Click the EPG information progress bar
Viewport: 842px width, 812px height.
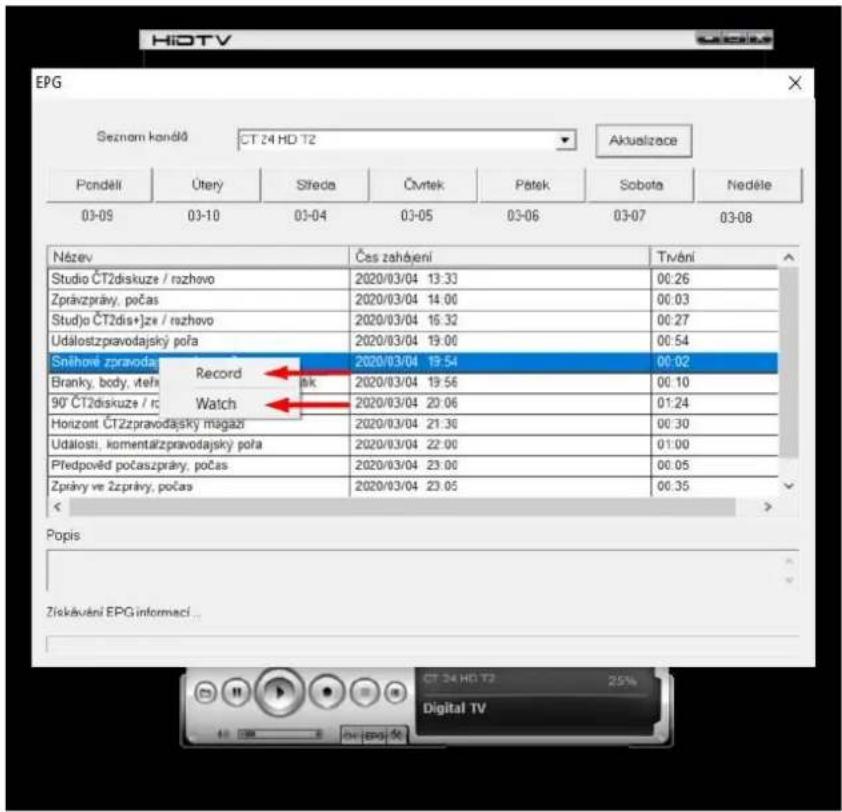pos(423,643)
